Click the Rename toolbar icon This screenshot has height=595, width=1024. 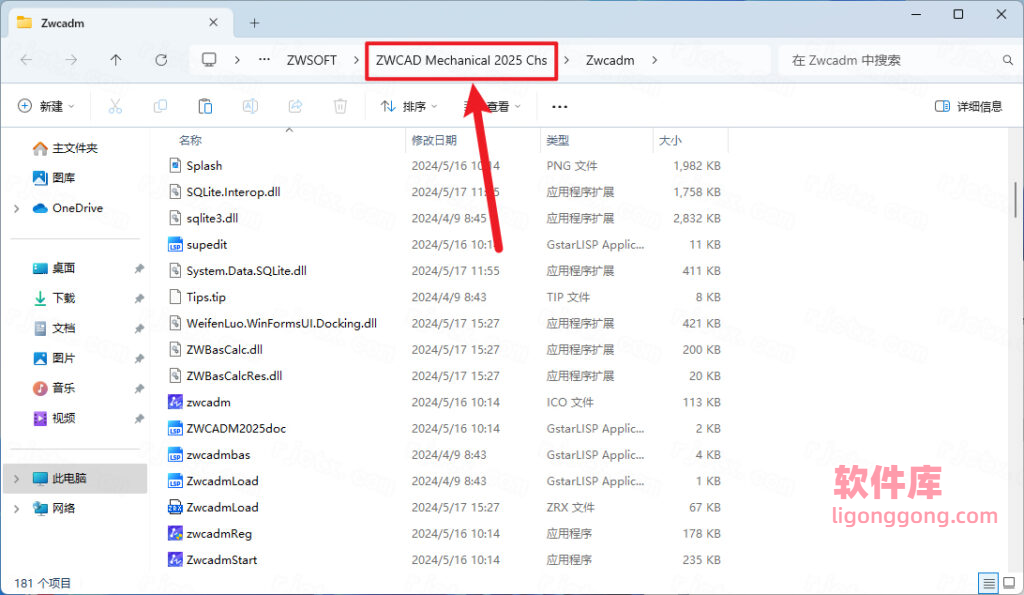point(250,106)
